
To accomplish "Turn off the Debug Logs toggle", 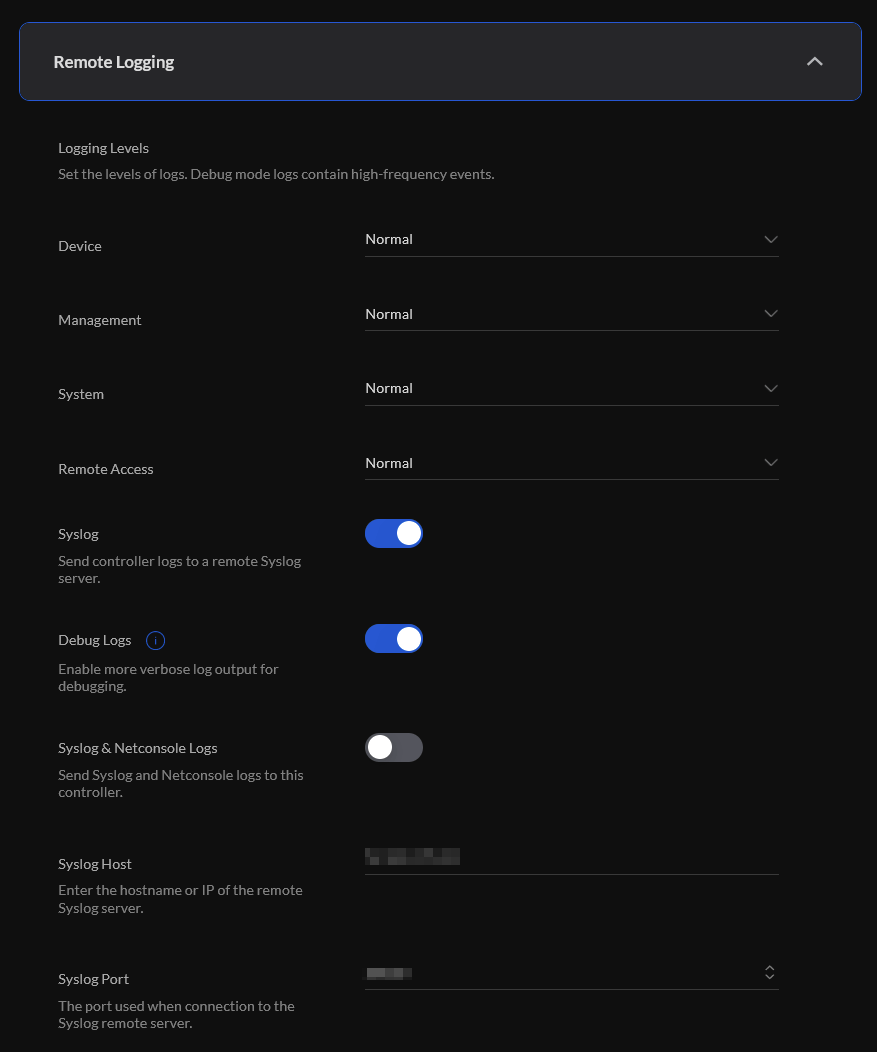I will (x=394, y=639).
